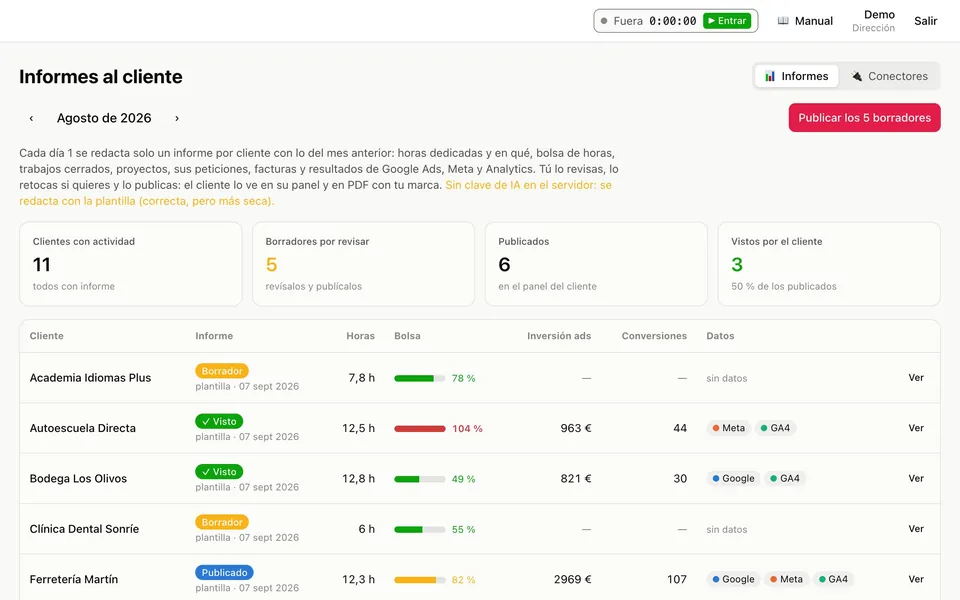This screenshot has width=960, height=600.
Task: Click the 107 conversions value
Action: point(677,579)
